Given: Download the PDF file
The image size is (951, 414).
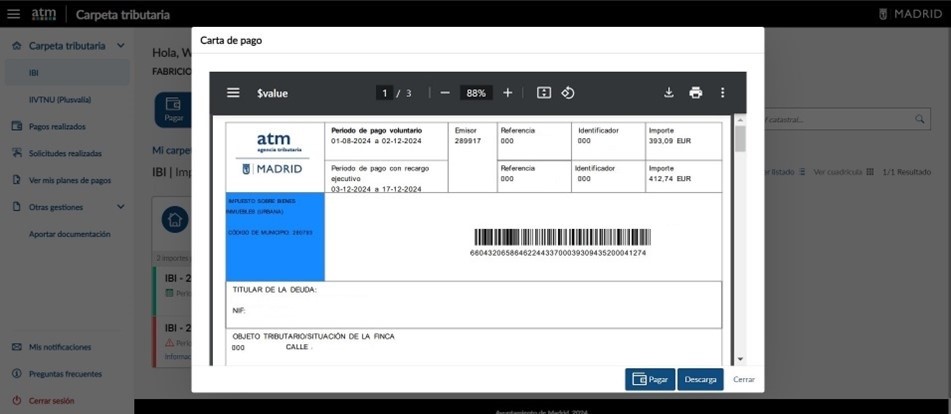Looking at the screenshot, I should (669, 93).
